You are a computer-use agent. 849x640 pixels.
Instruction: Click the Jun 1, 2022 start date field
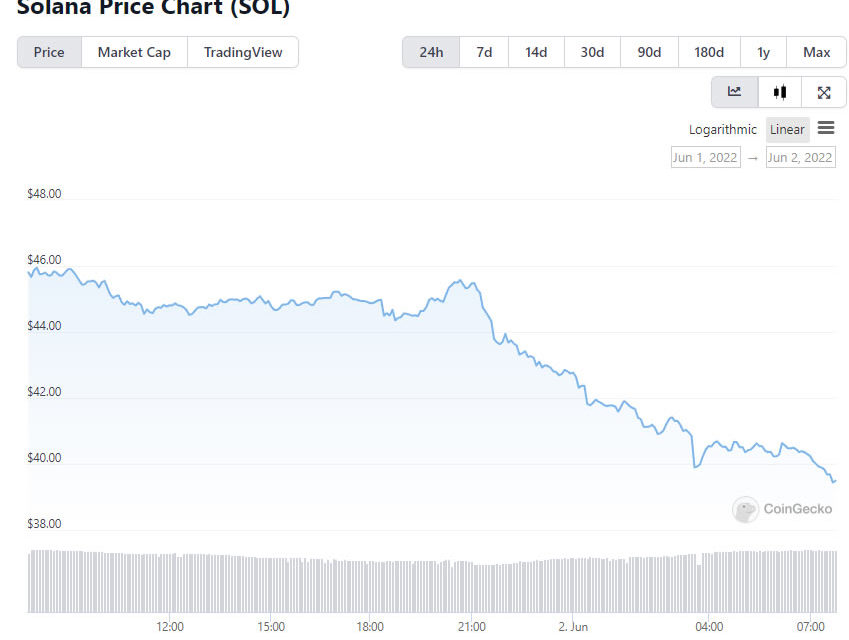coord(705,157)
